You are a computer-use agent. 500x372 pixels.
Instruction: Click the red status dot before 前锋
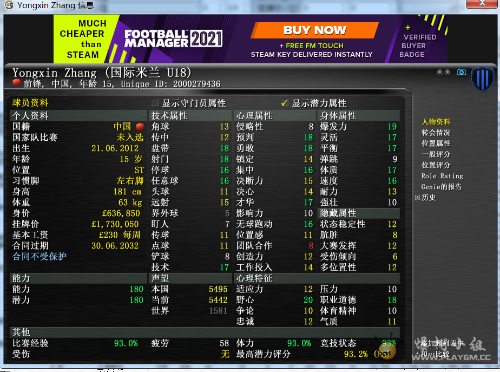[x=17, y=83]
